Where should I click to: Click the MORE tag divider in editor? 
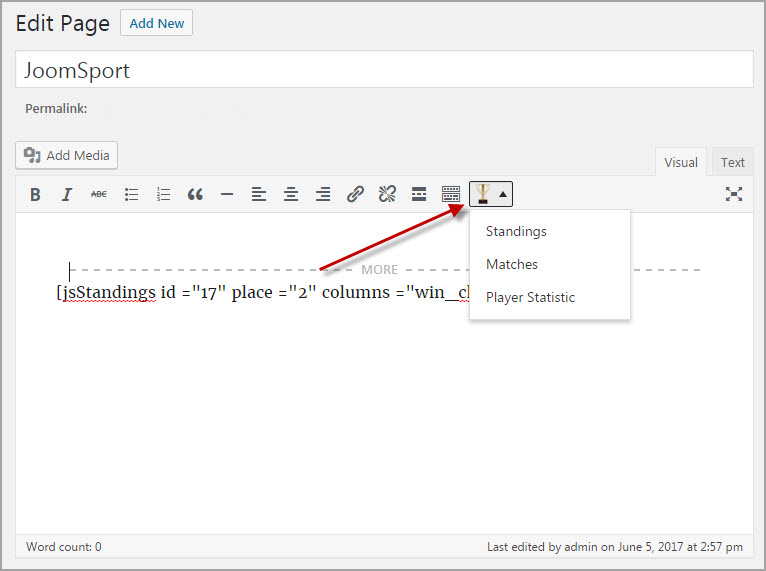(379, 270)
